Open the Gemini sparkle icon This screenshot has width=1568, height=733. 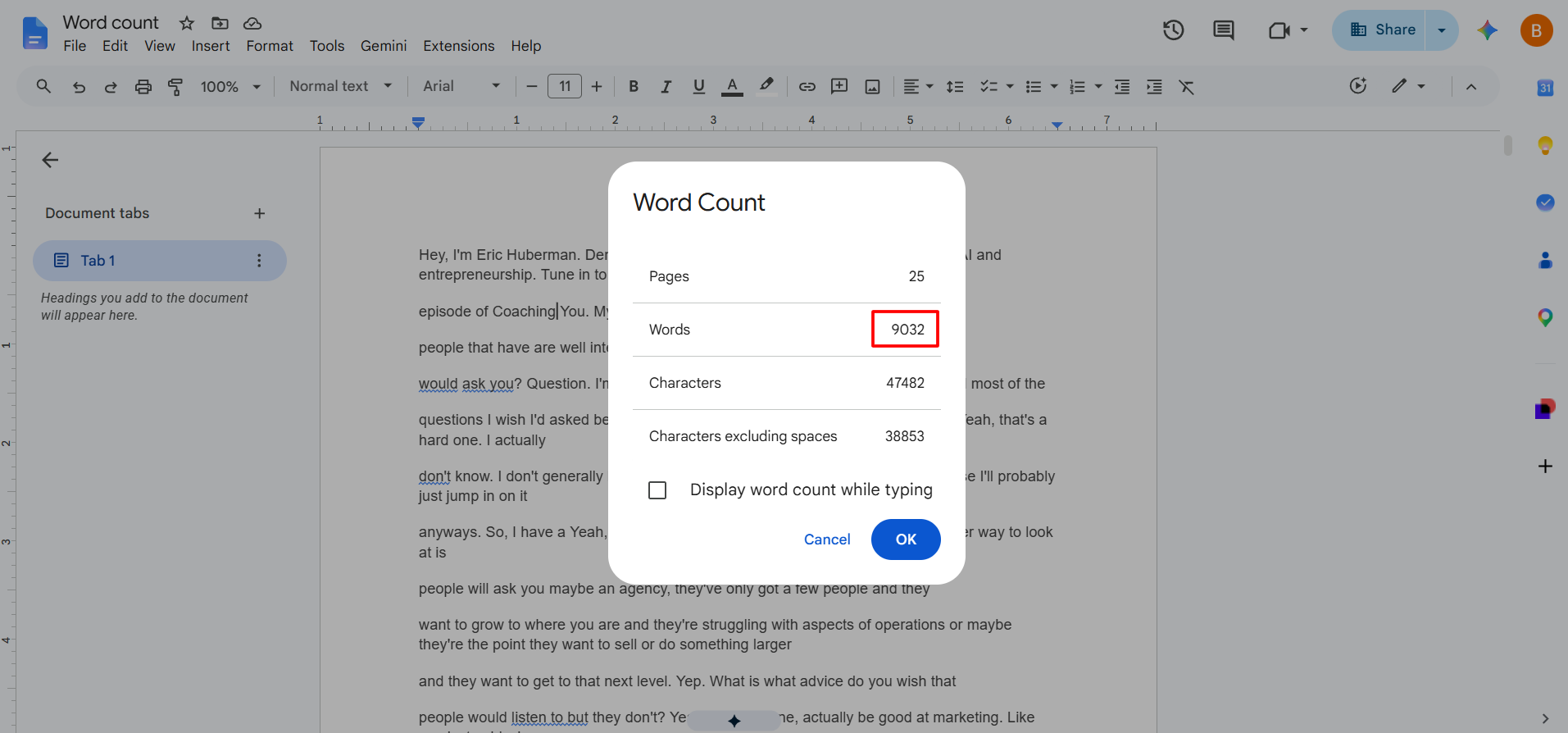[1488, 30]
